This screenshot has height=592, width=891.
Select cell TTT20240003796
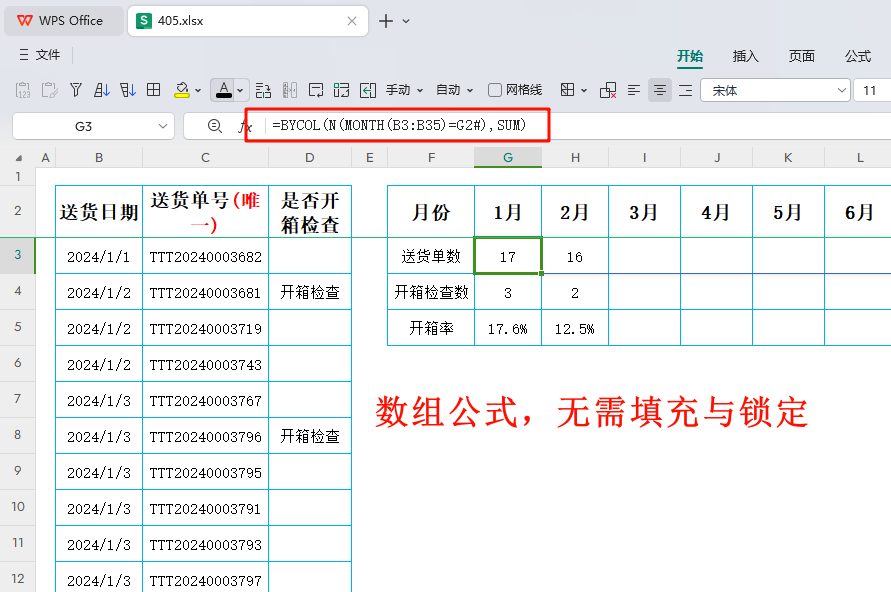[205, 436]
